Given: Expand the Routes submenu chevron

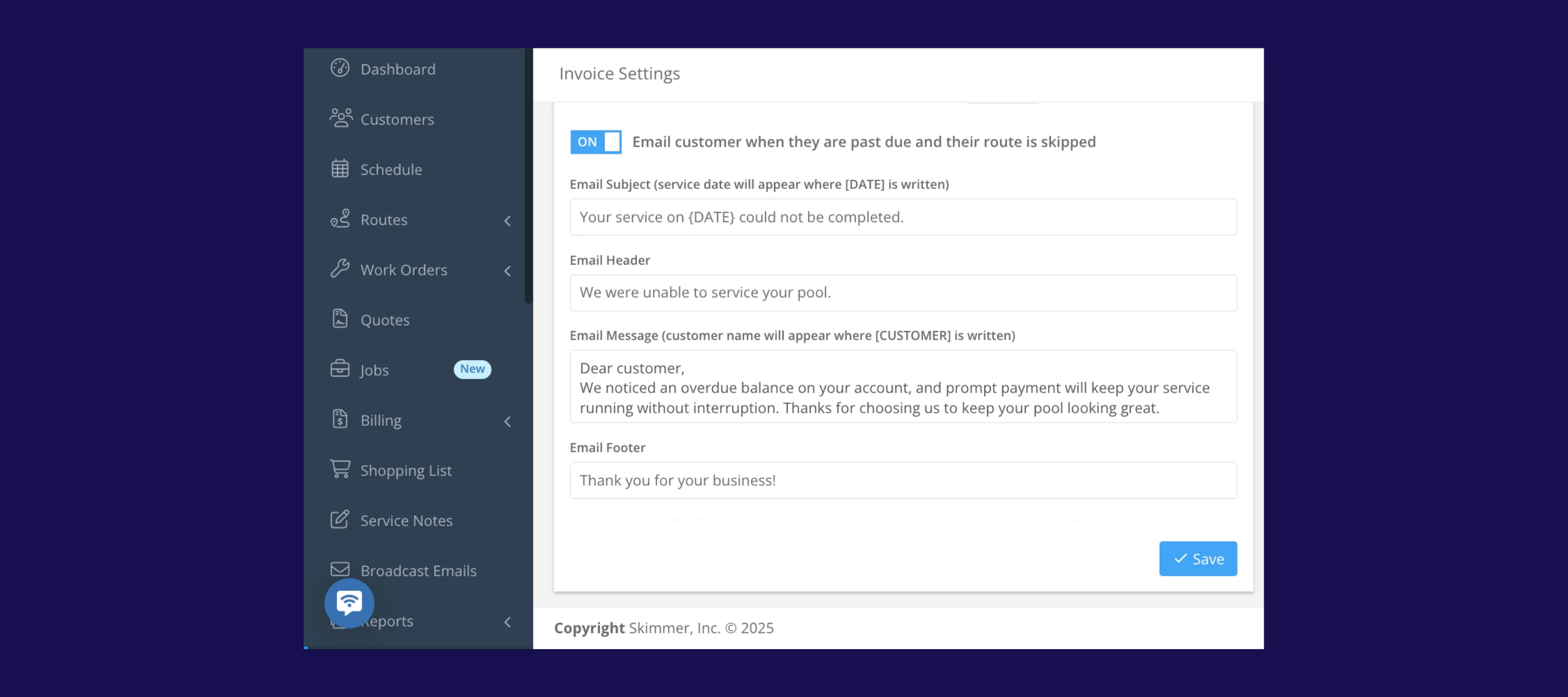Looking at the screenshot, I should [x=507, y=221].
